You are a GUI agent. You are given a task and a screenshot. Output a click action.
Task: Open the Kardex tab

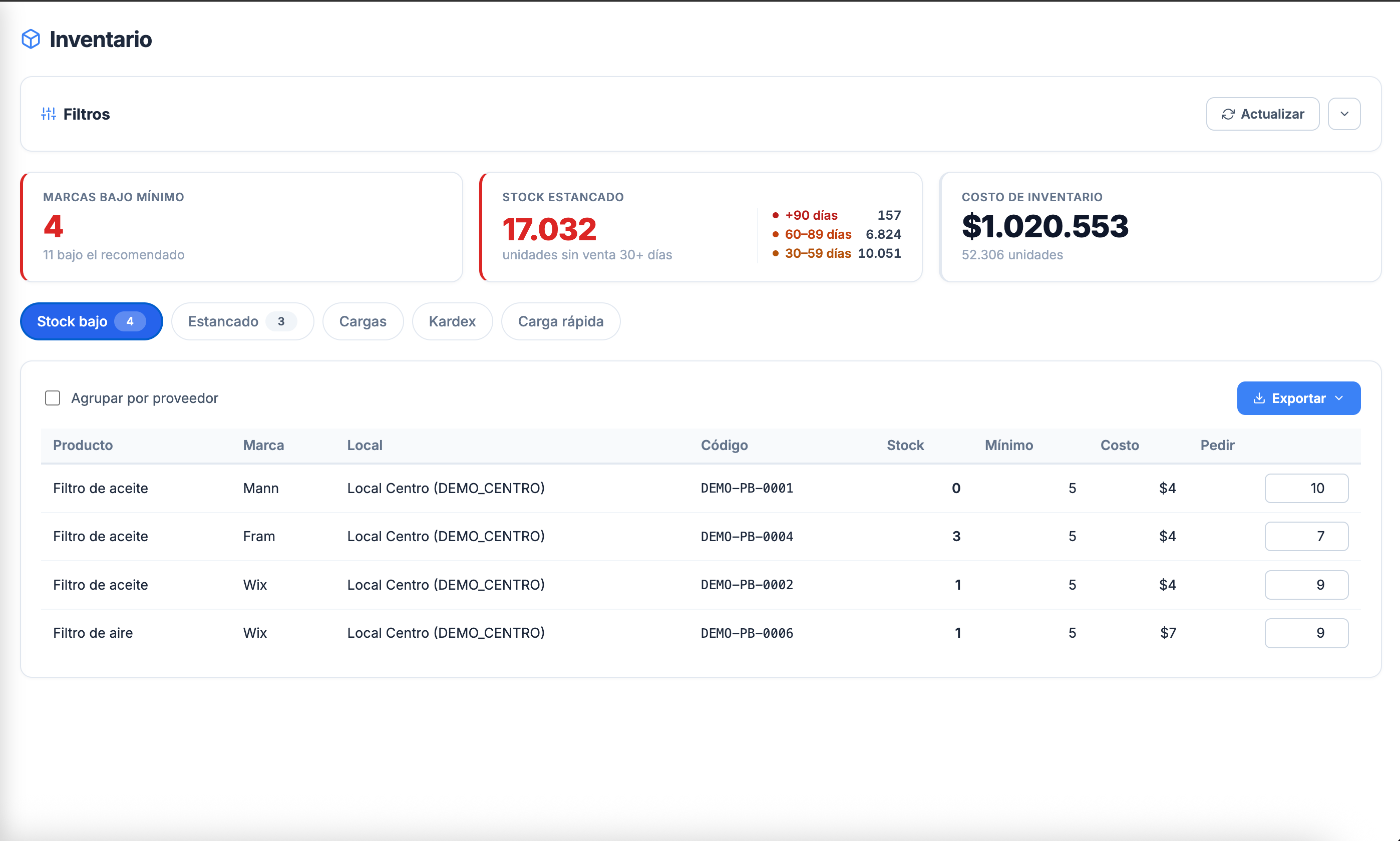[x=452, y=321]
